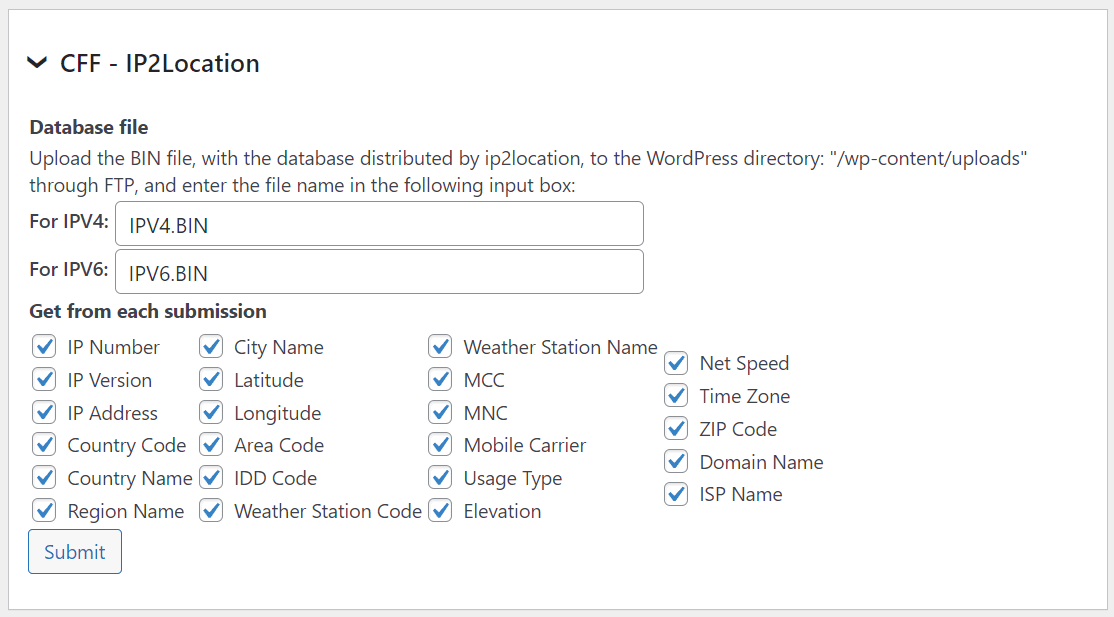1114x617 pixels.
Task: Toggle the Latitude checkbox
Action: (211, 380)
